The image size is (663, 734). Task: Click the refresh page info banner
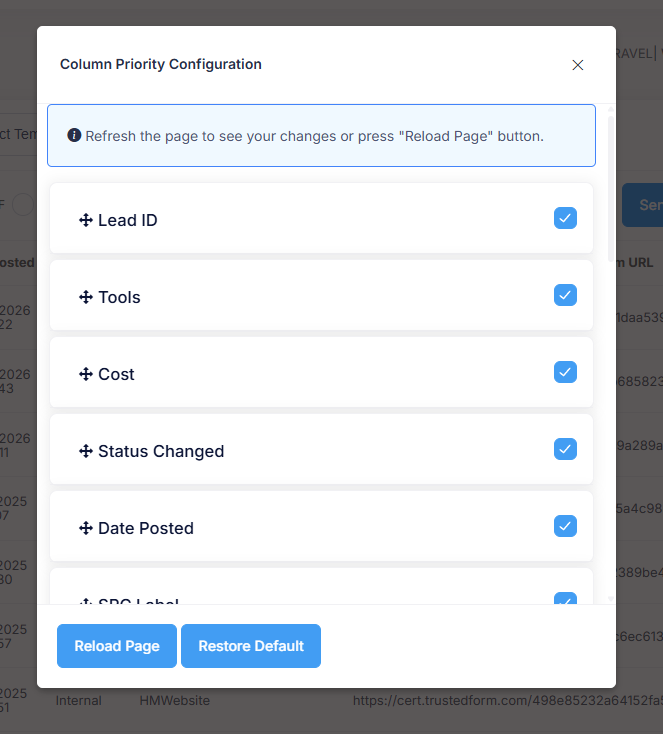click(321, 136)
